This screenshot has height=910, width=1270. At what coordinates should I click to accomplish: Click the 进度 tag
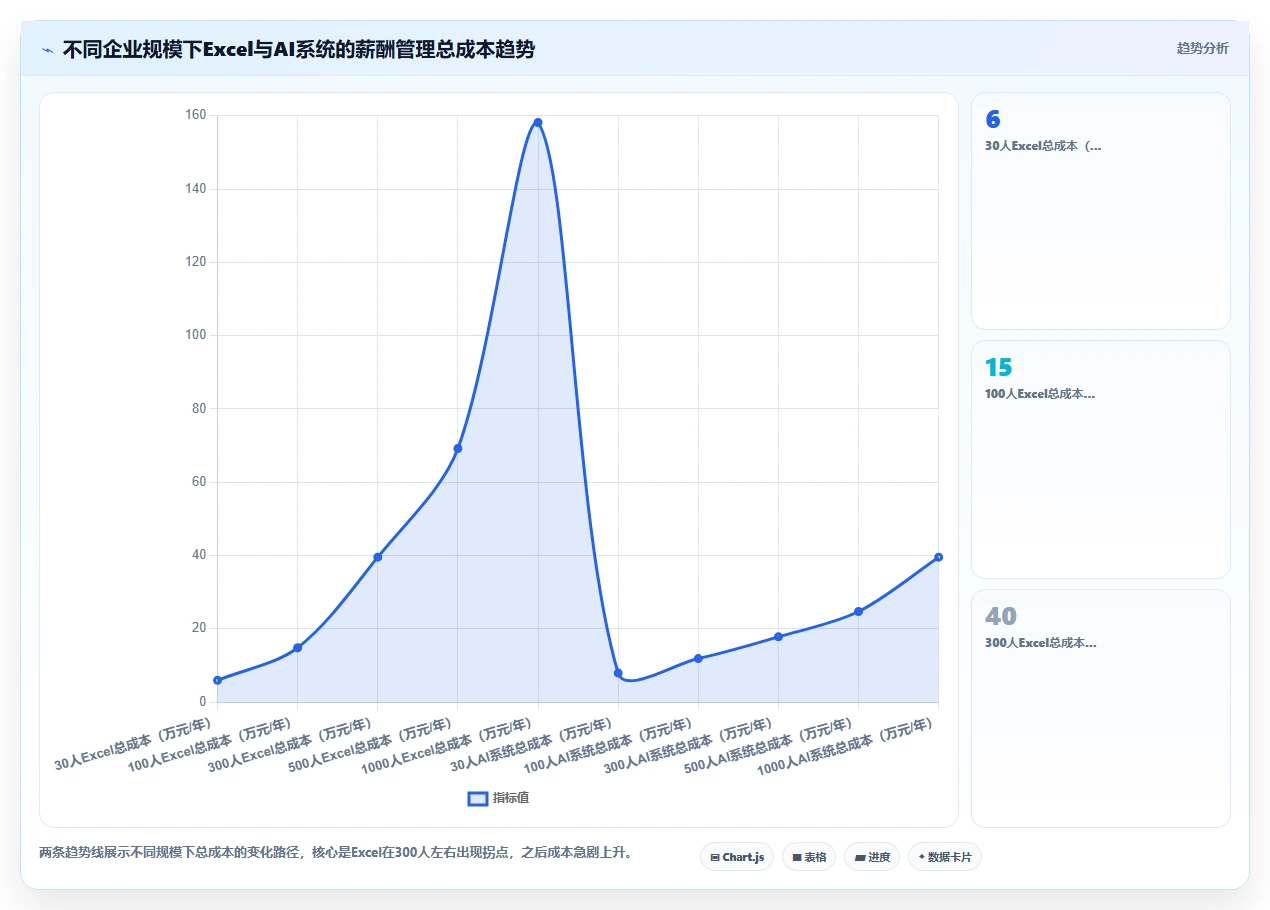[x=872, y=857]
